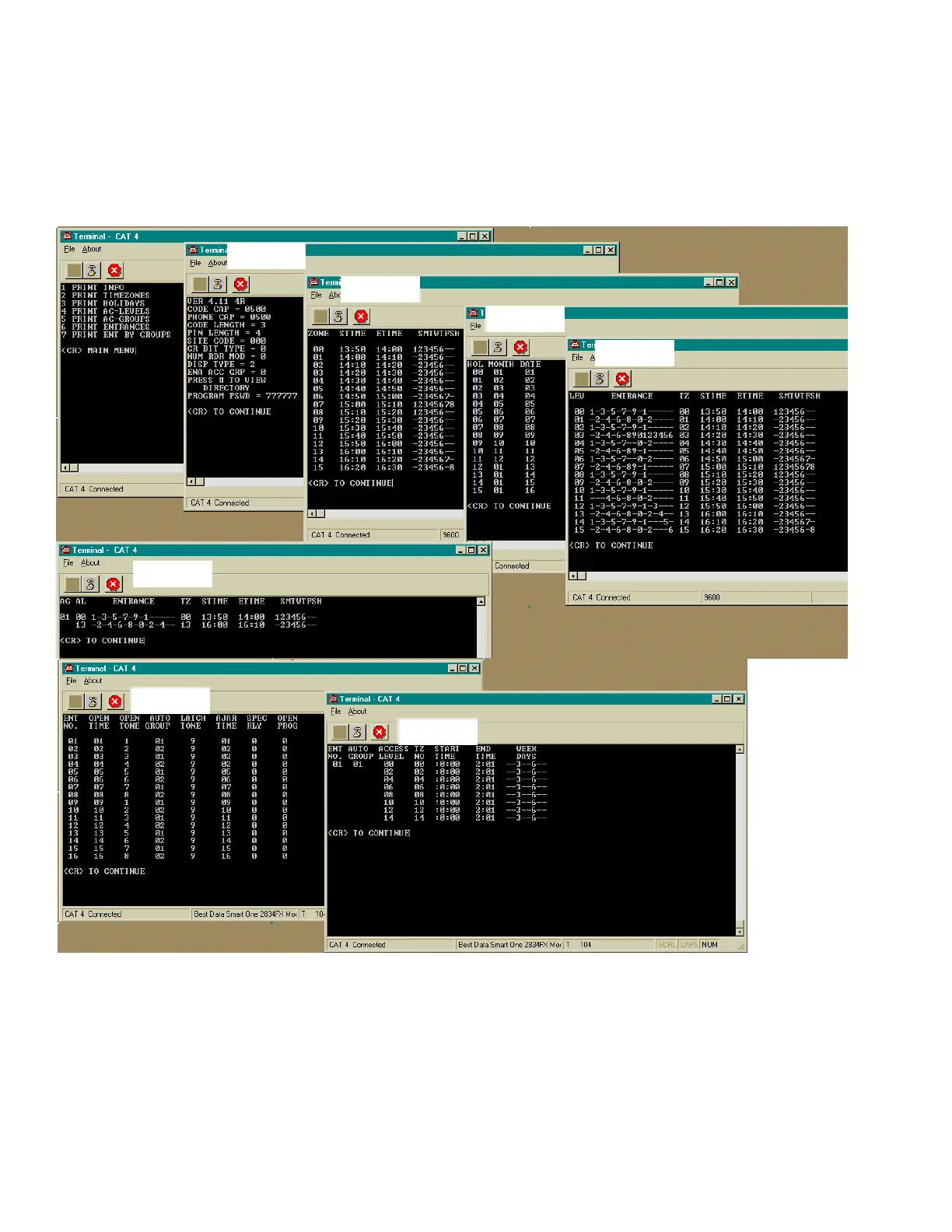Click the '1 PRINT INFO' line

tap(93, 288)
